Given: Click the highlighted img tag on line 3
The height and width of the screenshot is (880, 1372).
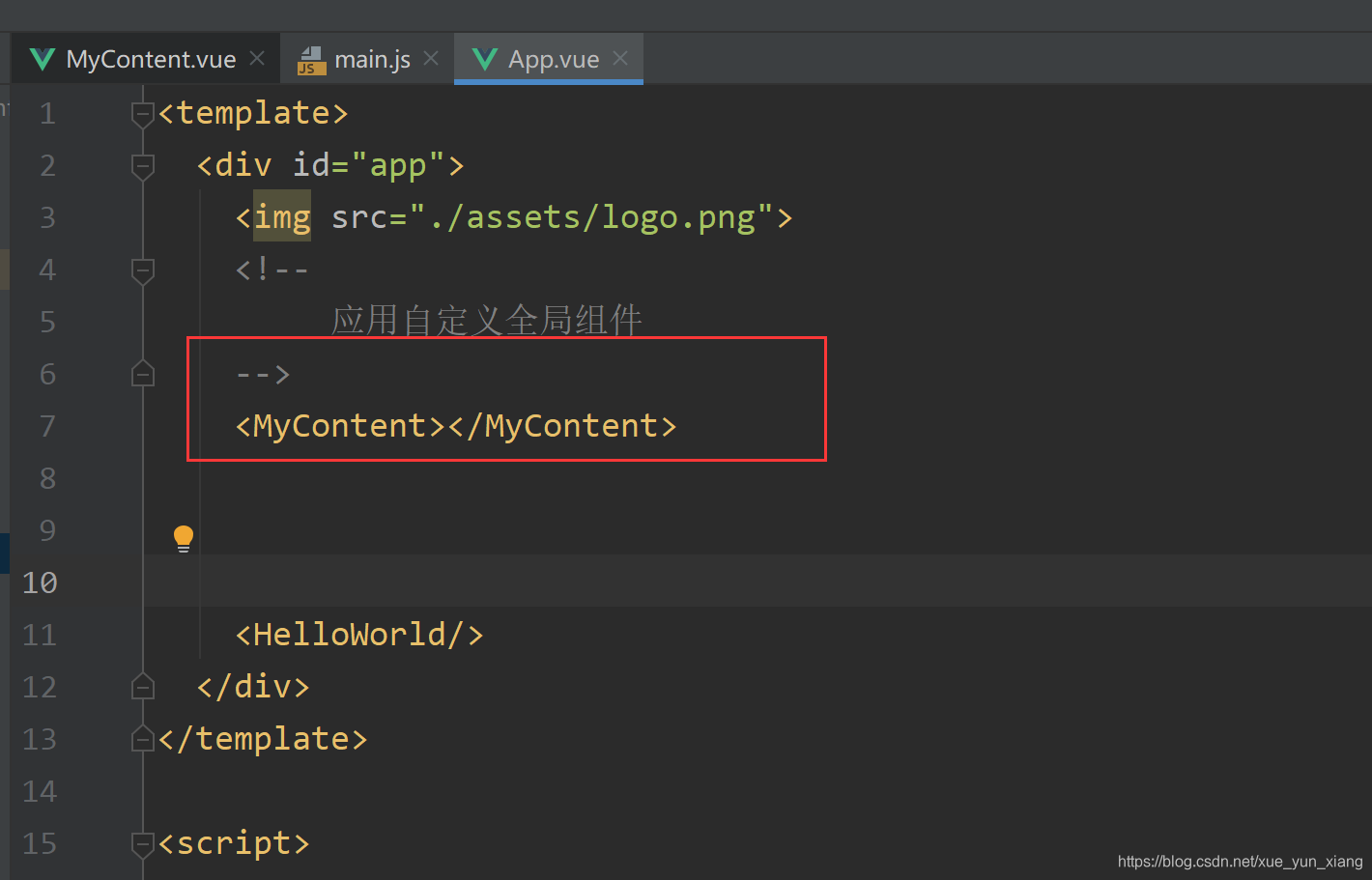Looking at the screenshot, I should (x=282, y=217).
